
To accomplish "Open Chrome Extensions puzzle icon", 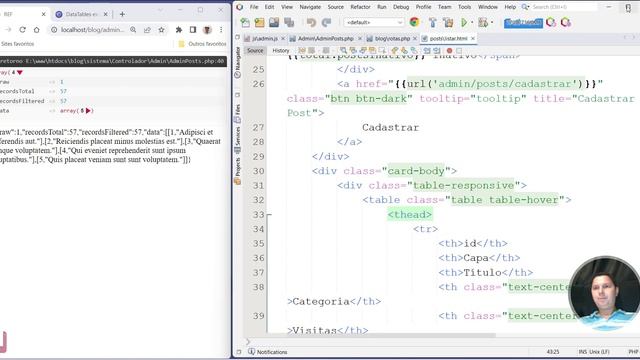I will pos(179,30).
